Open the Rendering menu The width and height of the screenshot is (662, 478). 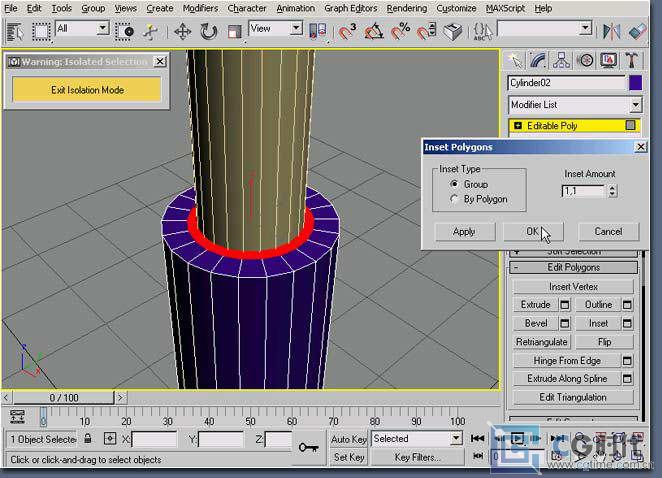[x=406, y=8]
